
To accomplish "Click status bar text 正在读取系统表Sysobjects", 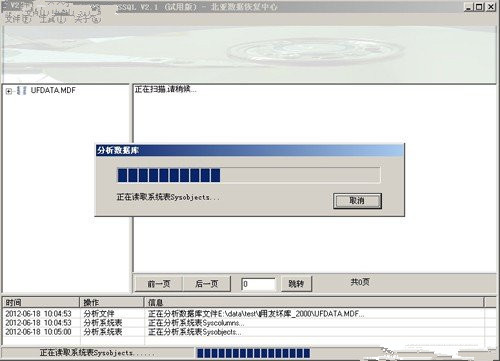I will [x=97, y=353].
